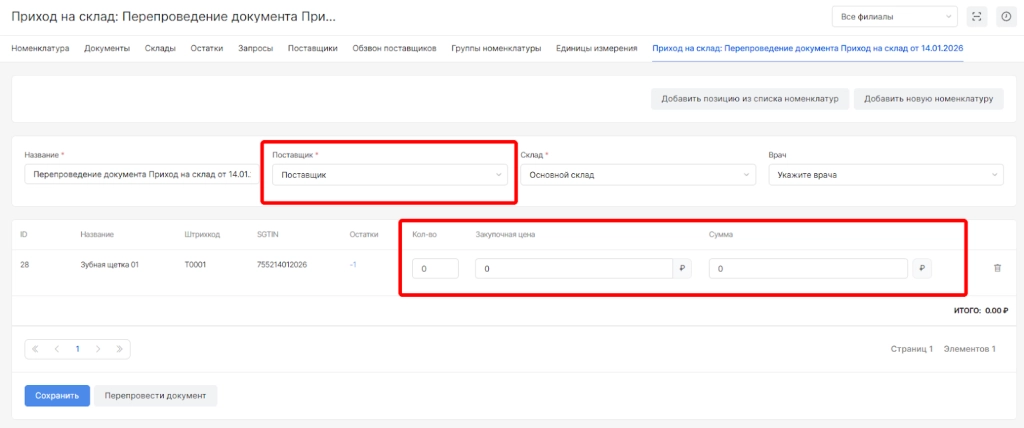Click the barcode scanner icon in header
This screenshot has height=428, width=1024.
coord(977,17)
